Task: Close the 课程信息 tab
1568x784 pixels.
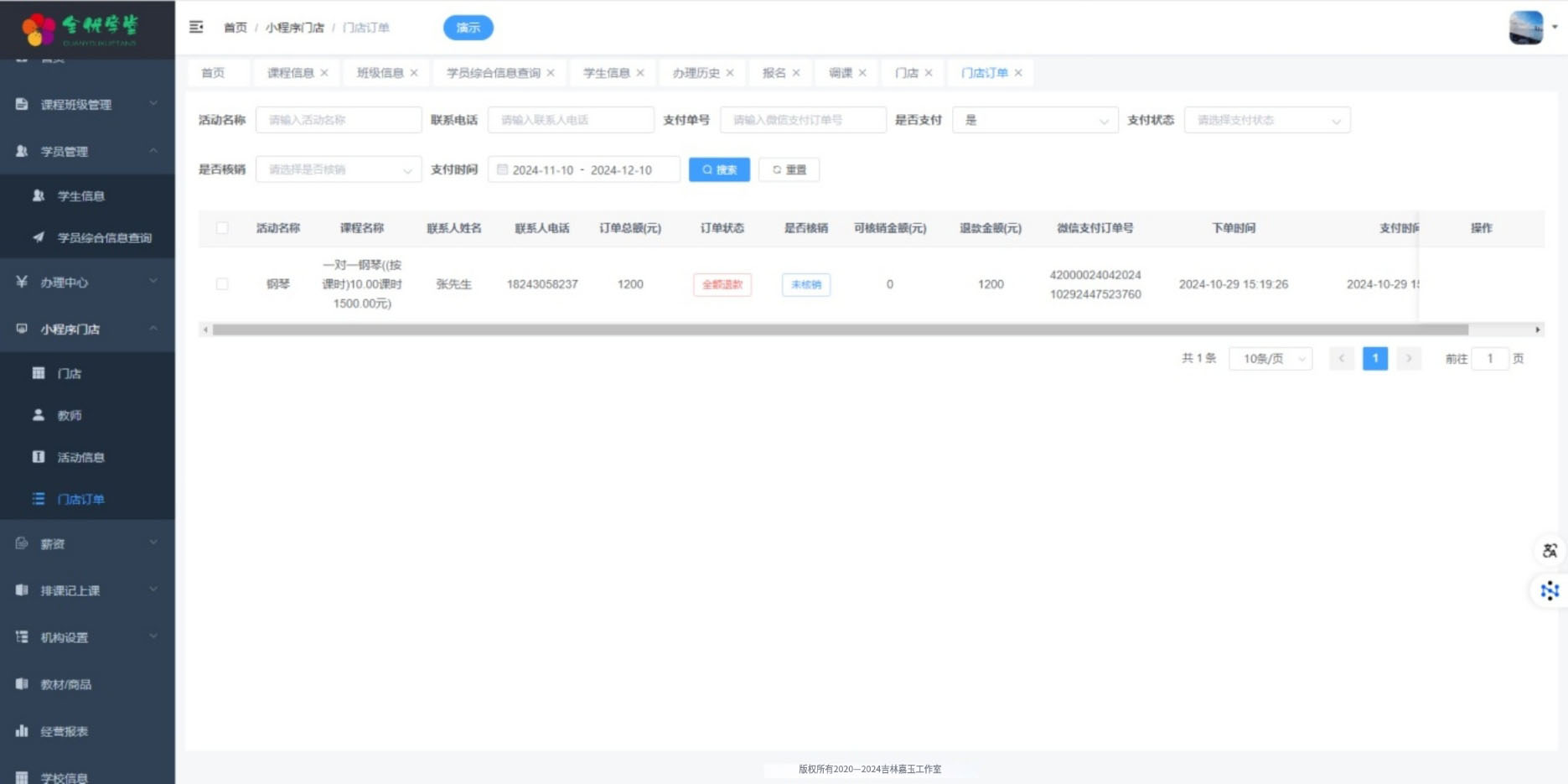Action: pyautogui.click(x=324, y=73)
